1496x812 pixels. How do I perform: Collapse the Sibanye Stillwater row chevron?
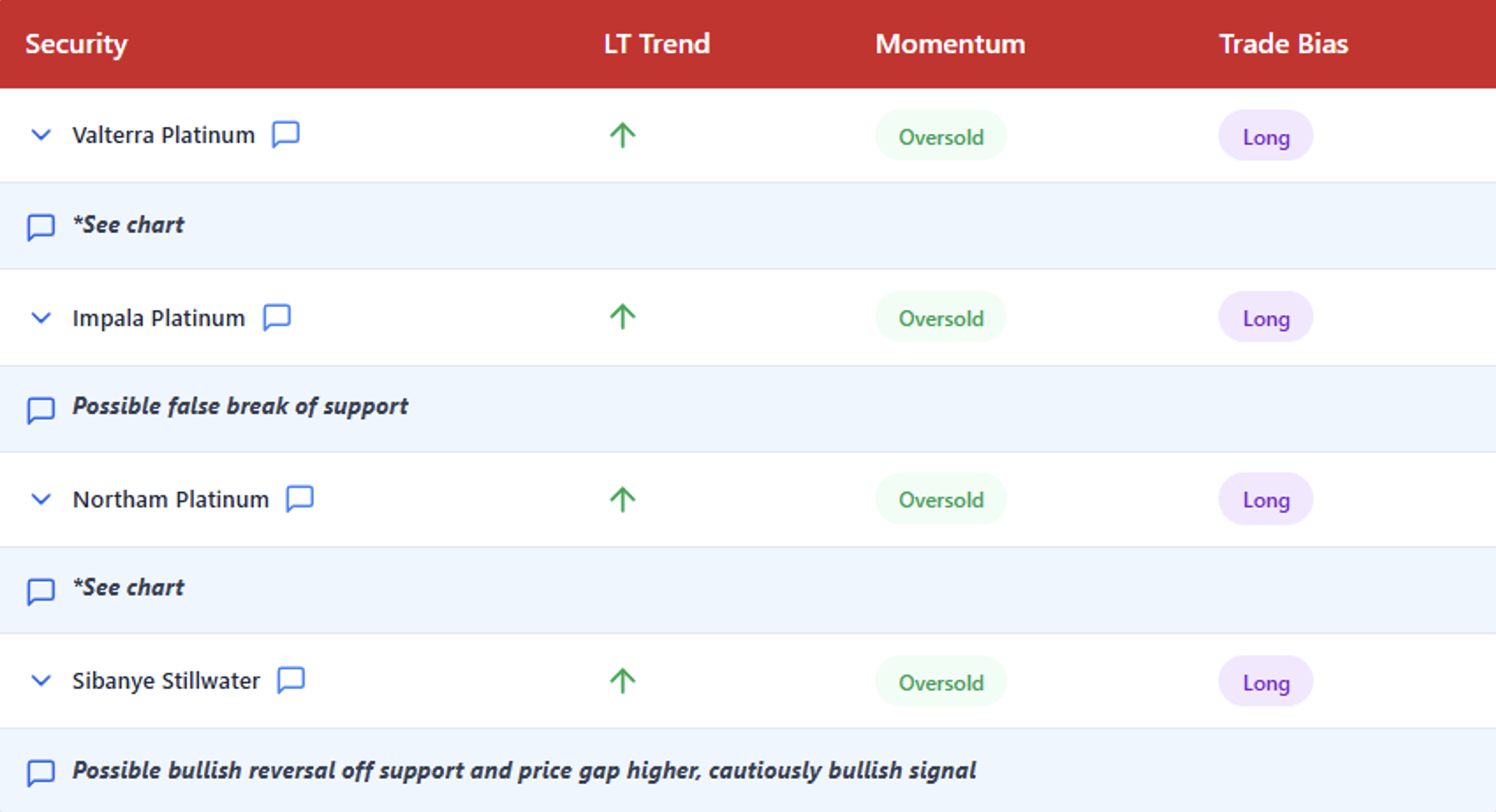41,680
